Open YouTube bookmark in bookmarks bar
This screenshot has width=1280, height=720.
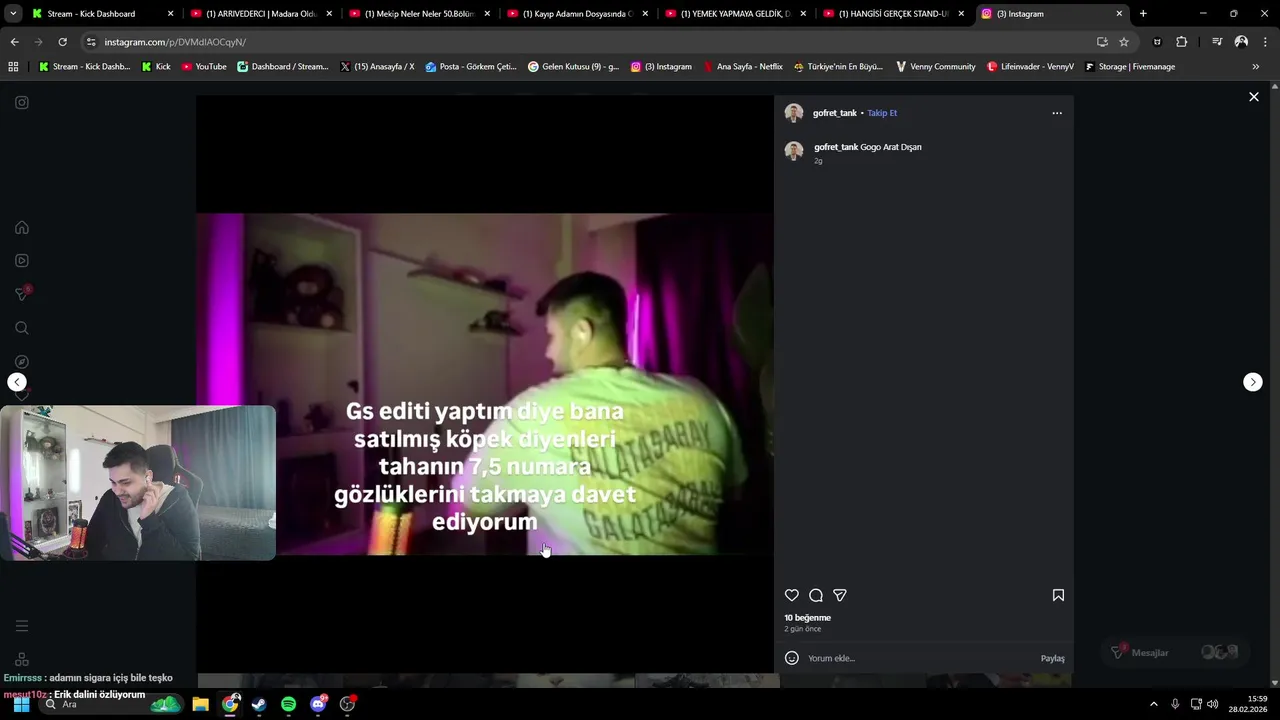coord(204,67)
